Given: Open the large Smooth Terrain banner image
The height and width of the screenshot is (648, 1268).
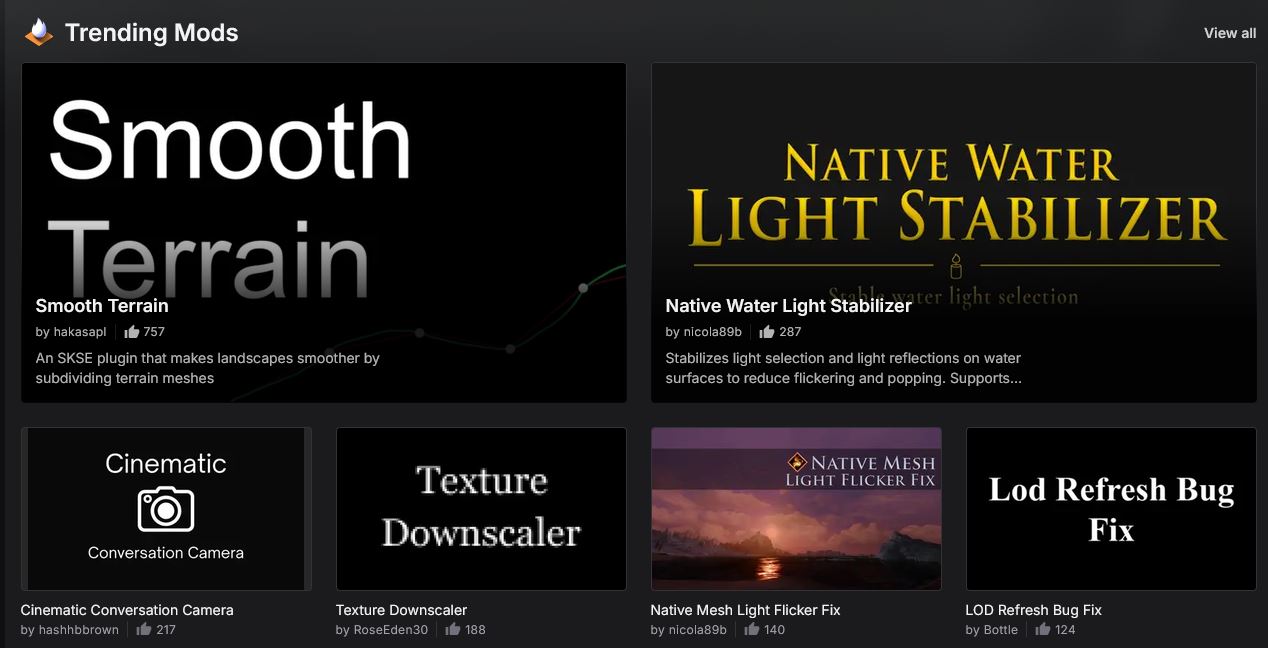Looking at the screenshot, I should (324, 233).
